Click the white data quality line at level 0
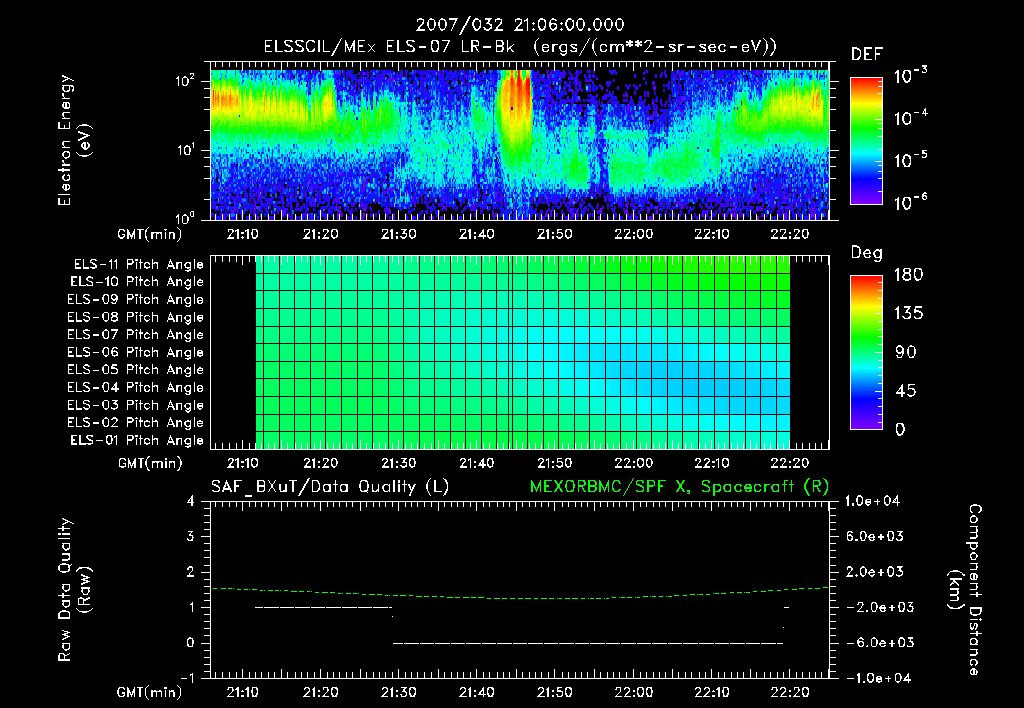 (588, 643)
